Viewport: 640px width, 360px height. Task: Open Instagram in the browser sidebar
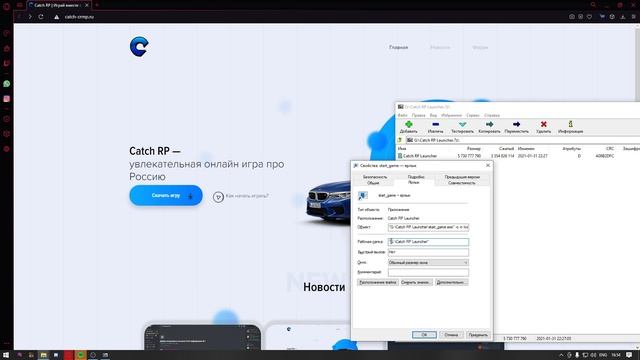7,99
